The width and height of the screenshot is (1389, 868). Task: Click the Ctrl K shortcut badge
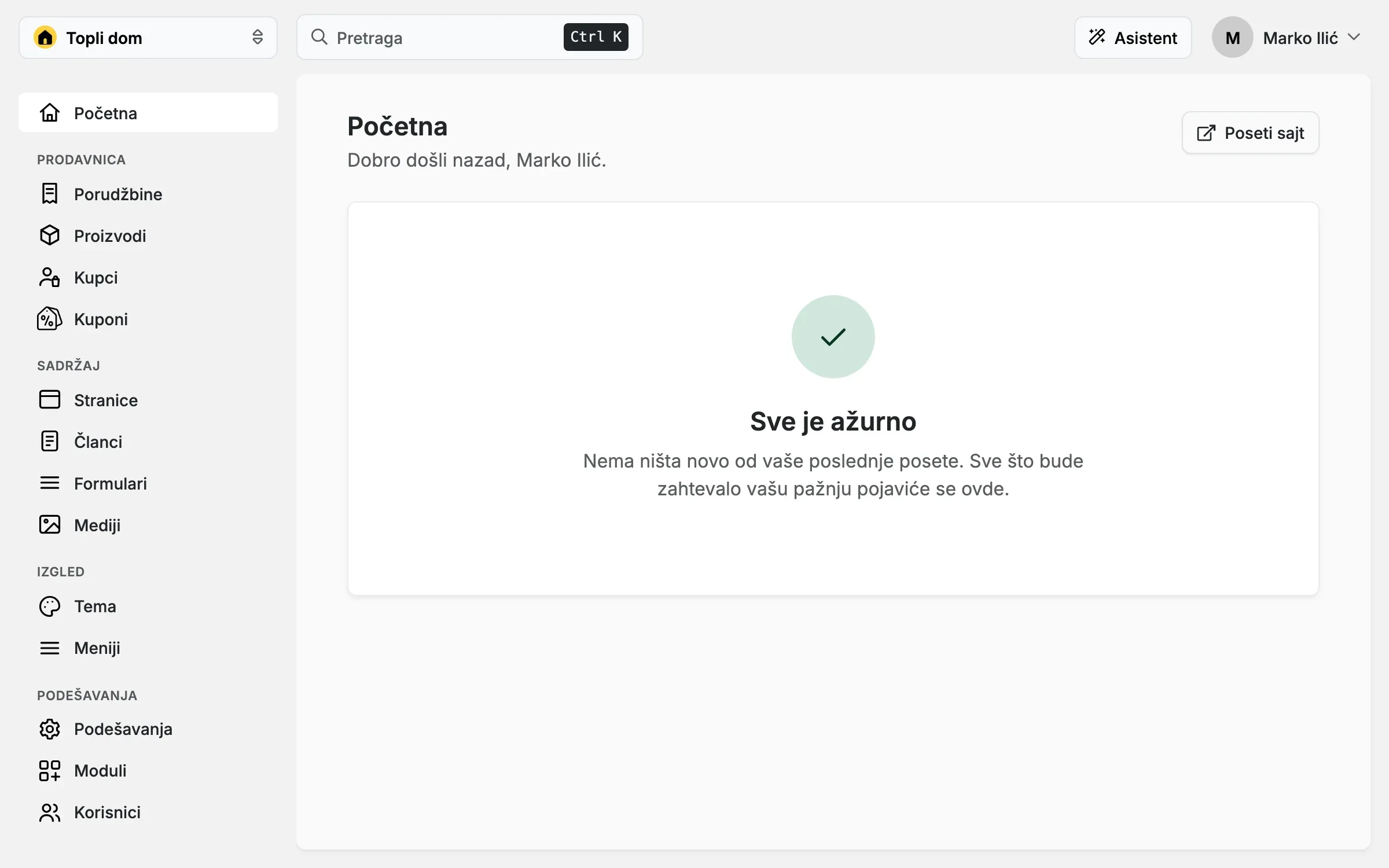pos(596,37)
